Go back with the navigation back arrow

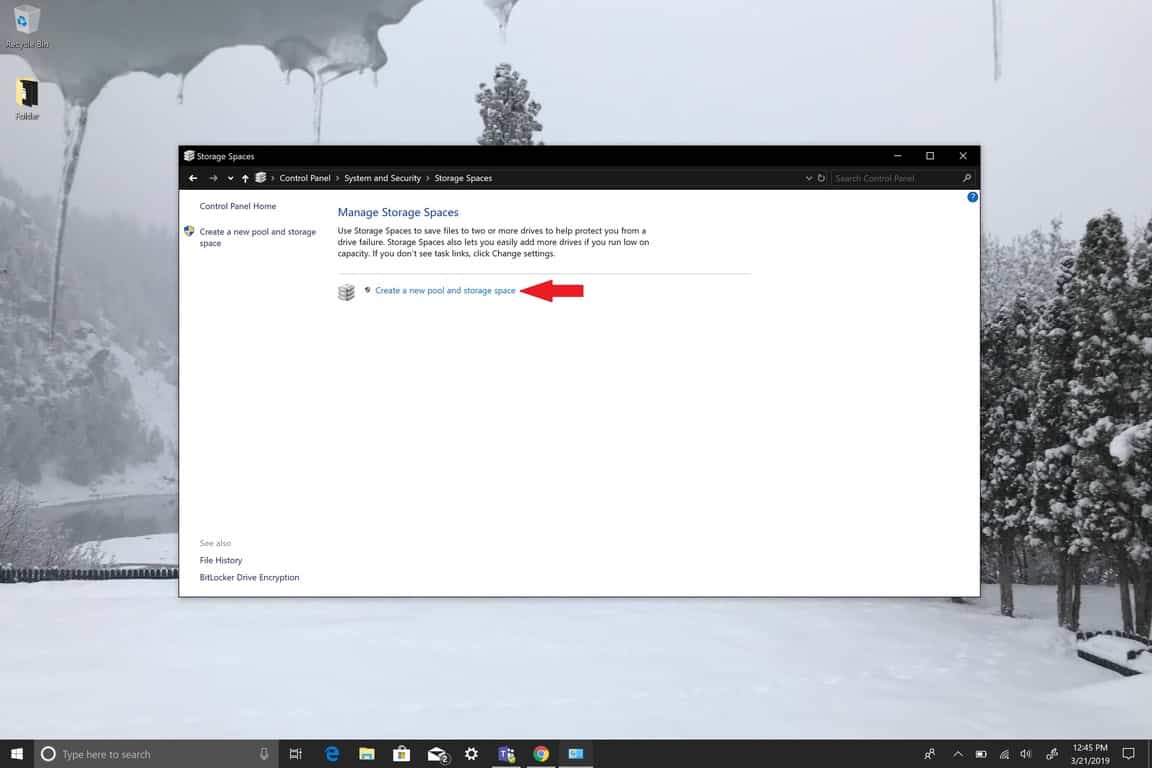pos(192,178)
